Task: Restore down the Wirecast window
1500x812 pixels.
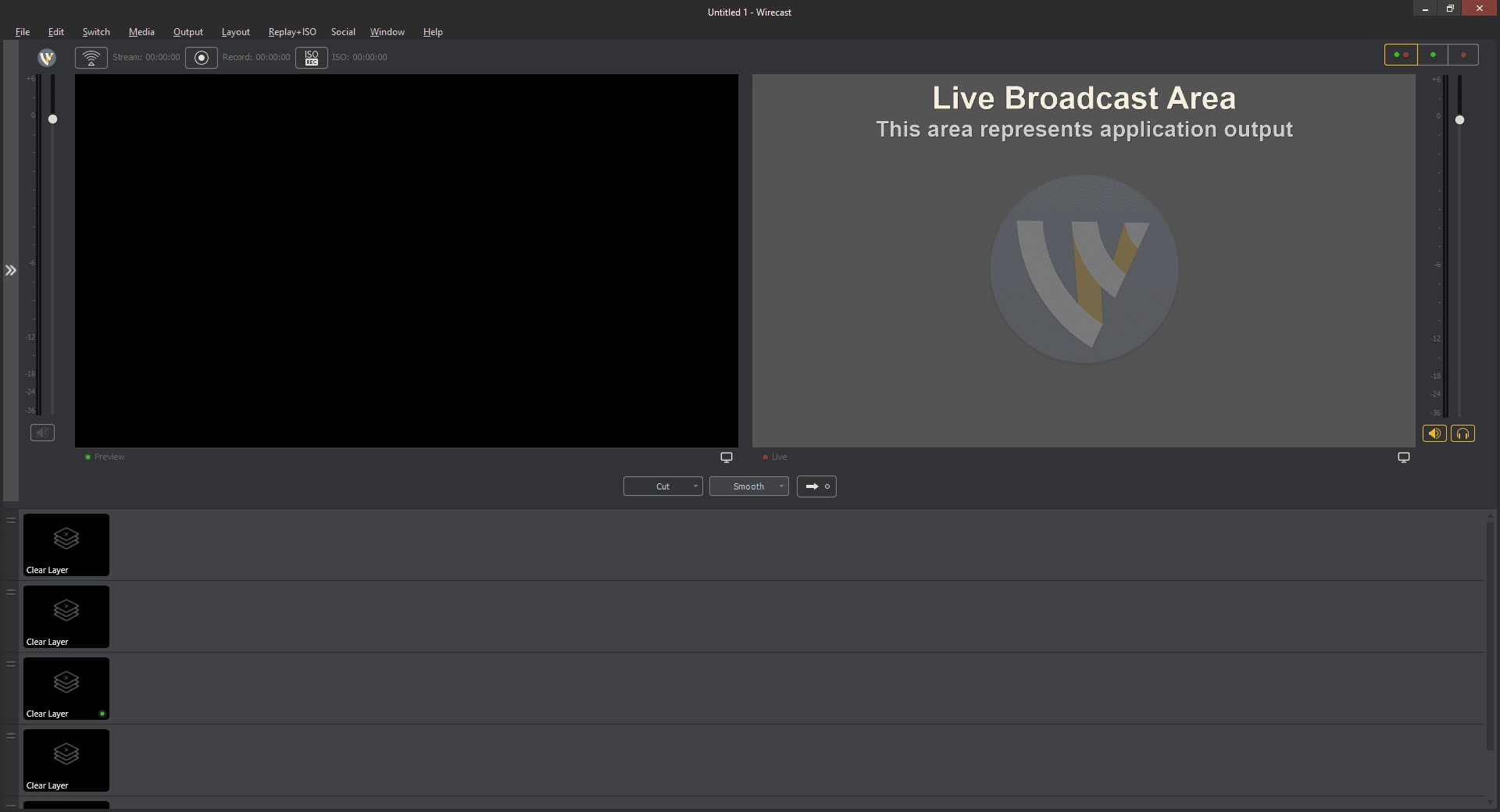Action: pos(1450,8)
